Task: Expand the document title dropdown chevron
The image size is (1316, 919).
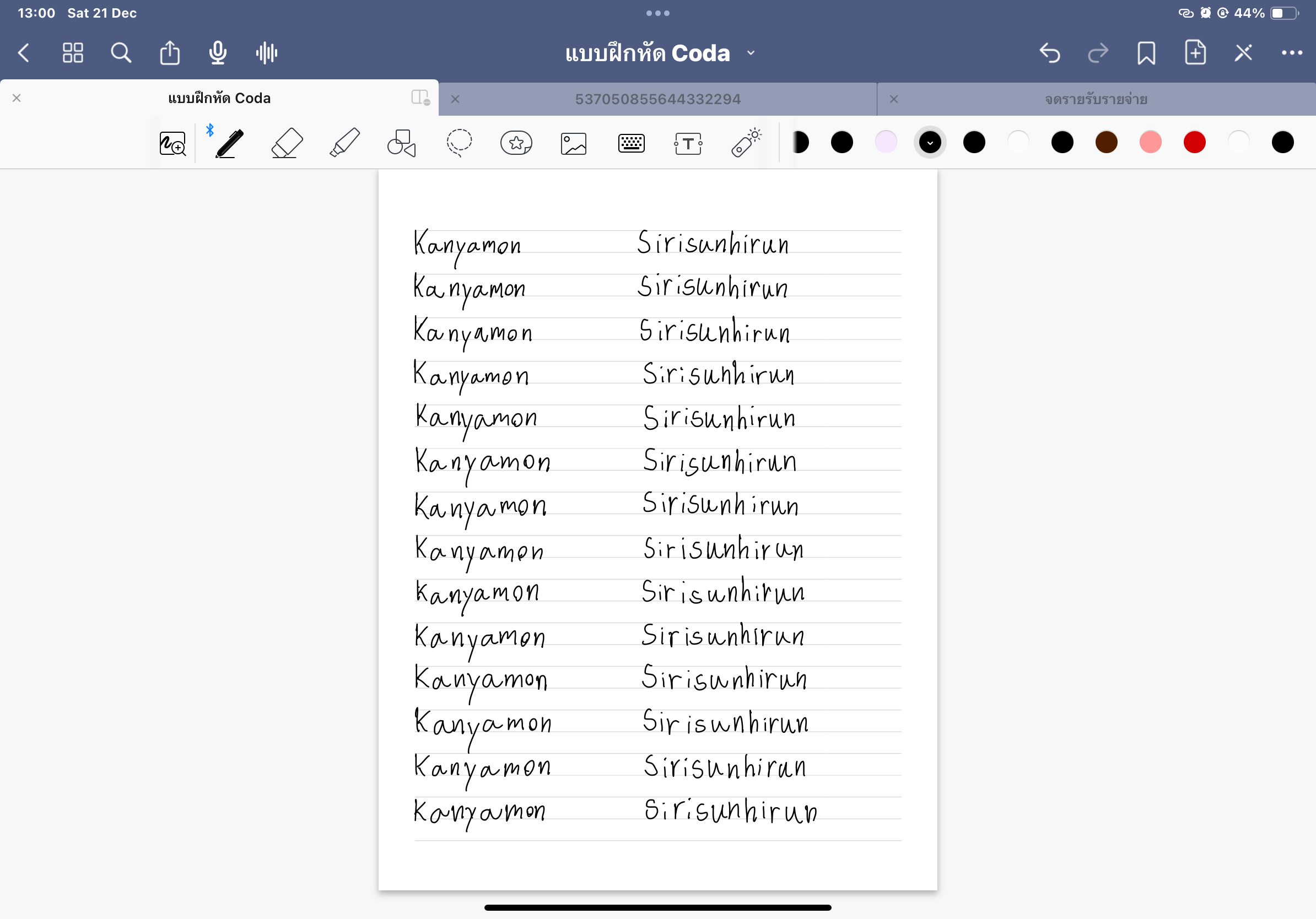Action: (751, 53)
